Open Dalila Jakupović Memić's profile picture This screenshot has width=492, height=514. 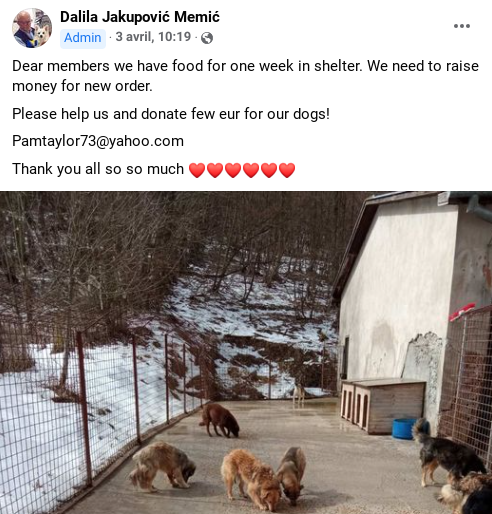[32, 28]
